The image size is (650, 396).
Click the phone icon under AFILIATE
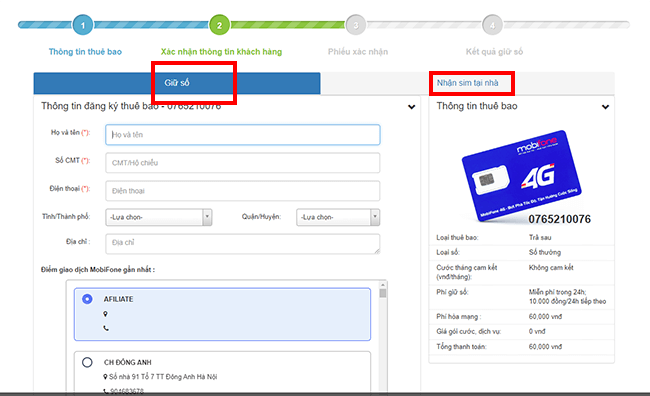tap(106, 328)
